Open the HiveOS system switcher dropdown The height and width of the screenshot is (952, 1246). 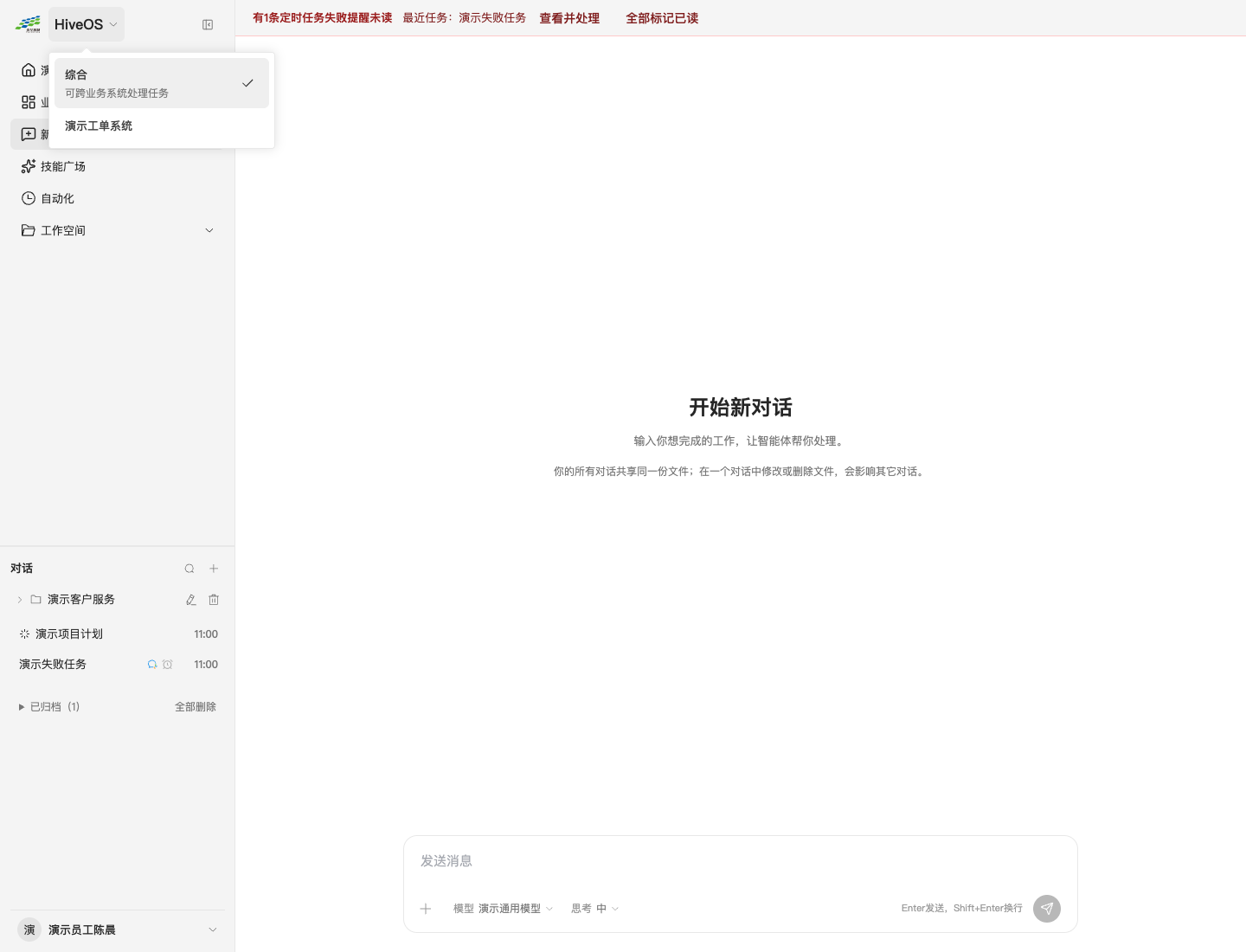click(87, 24)
